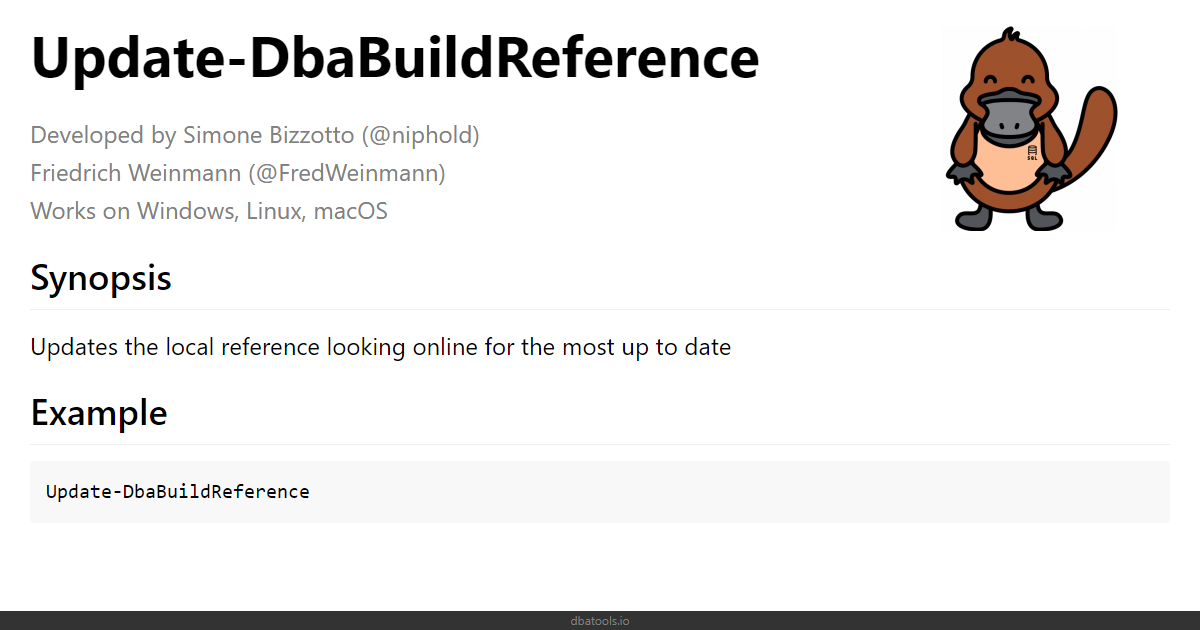The width and height of the screenshot is (1200, 630).
Task: Click the Synopsis heading
Action: (101, 277)
